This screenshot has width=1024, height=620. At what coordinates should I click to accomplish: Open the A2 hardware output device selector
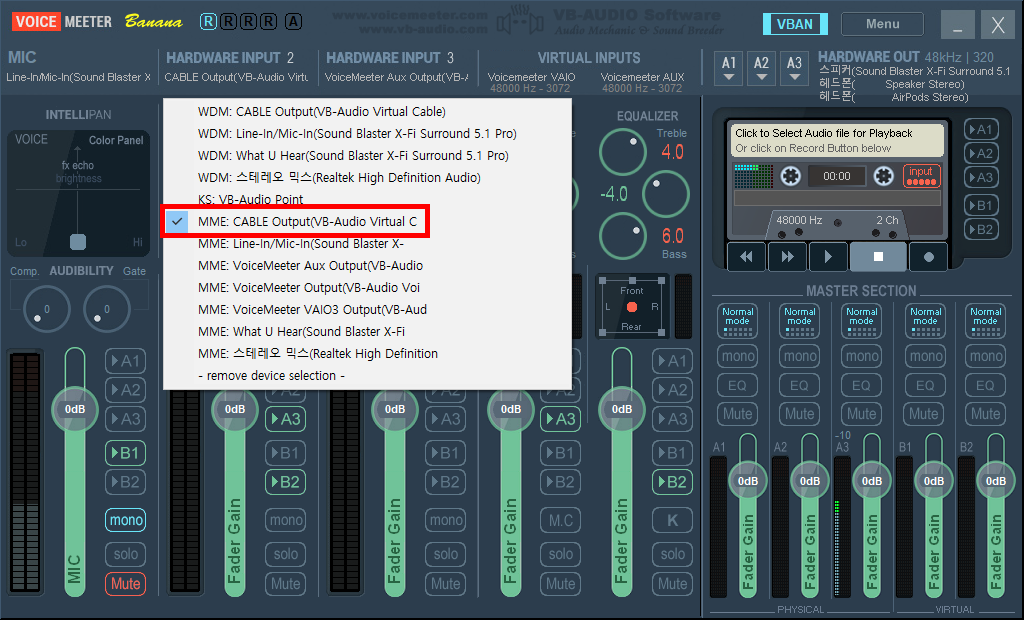761,68
